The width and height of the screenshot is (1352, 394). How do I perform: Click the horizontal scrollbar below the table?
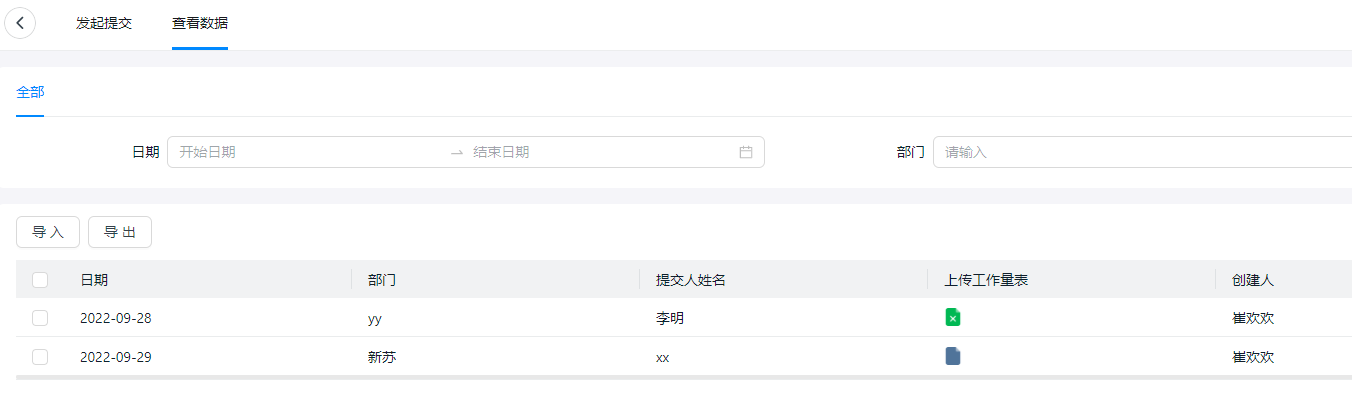(x=684, y=377)
